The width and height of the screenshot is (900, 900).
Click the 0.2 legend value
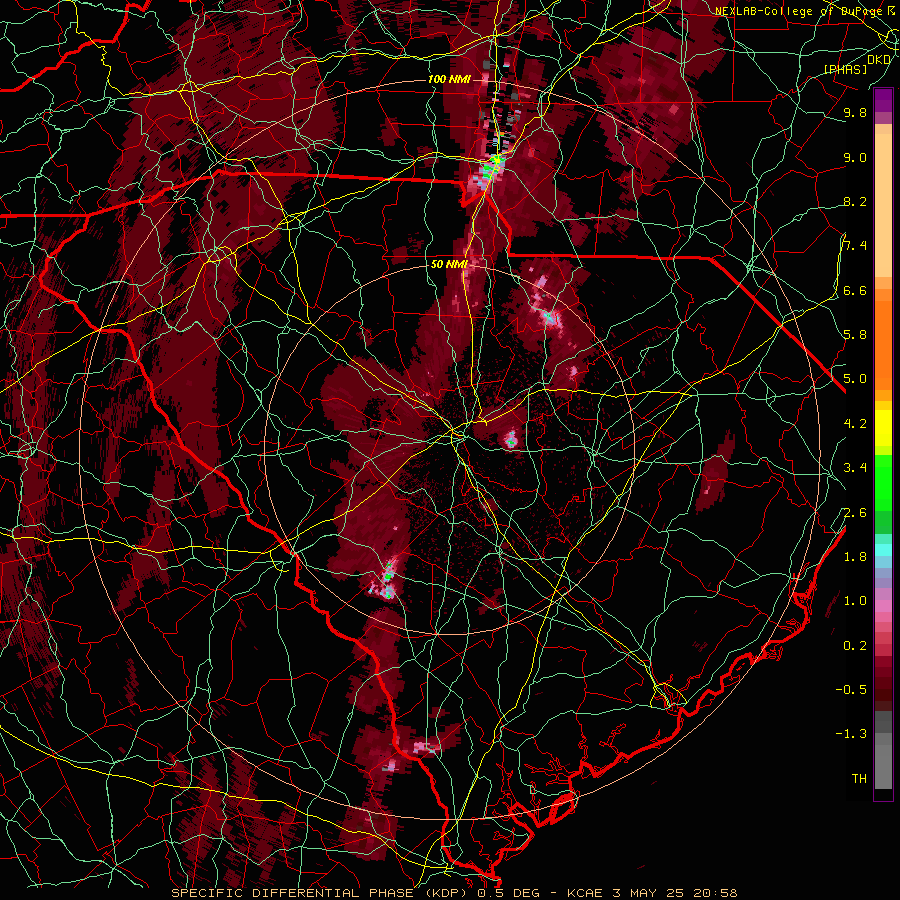[x=855, y=645]
